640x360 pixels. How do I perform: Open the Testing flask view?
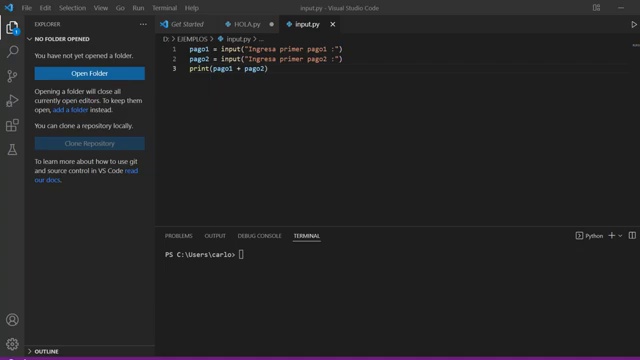coord(12,149)
